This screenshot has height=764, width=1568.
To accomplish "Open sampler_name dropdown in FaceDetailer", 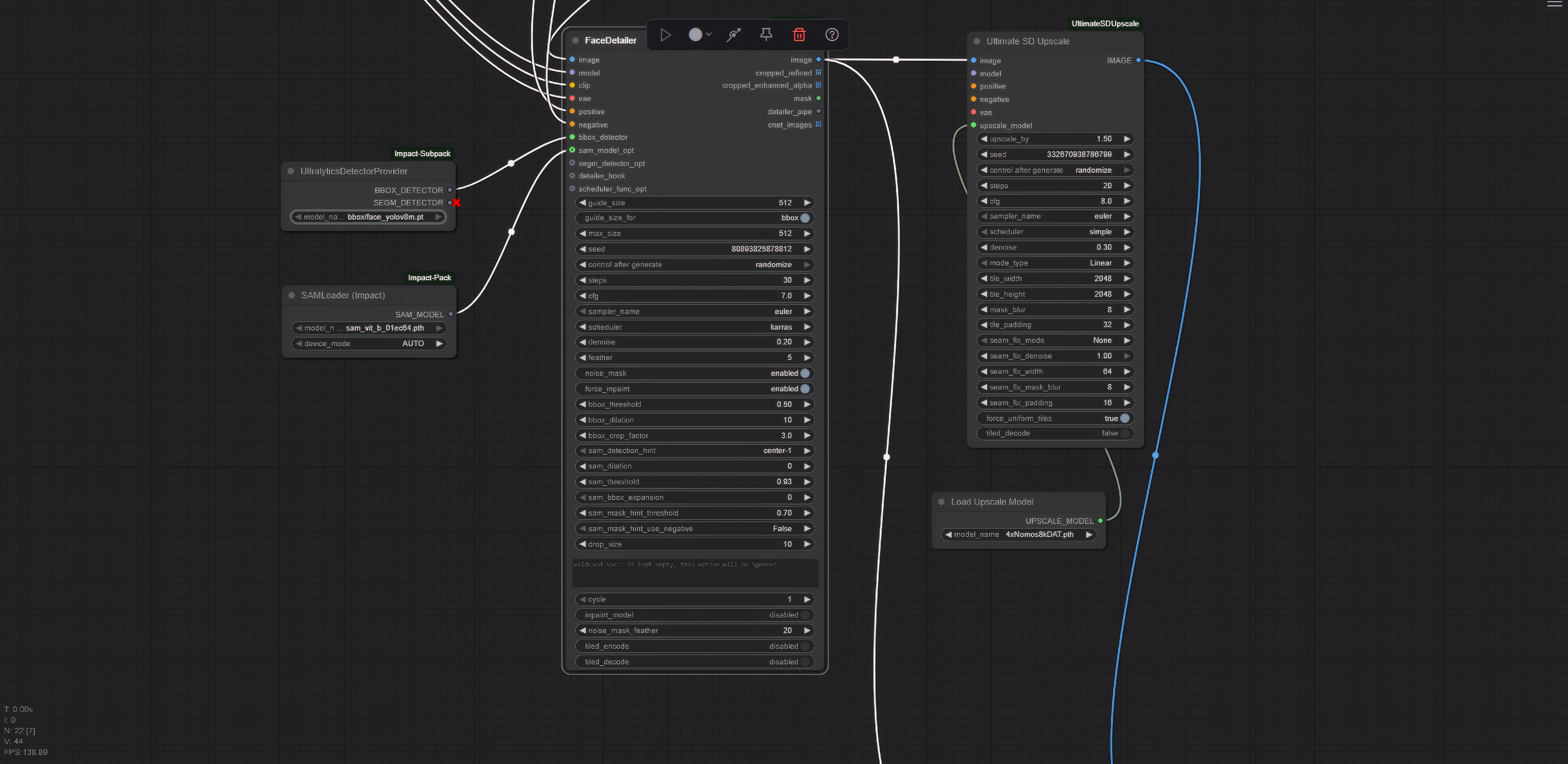I will [694, 311].
